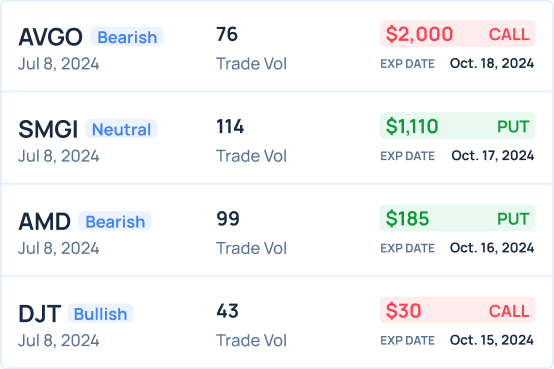Click the Oct. 16, 2024 expiration date

[x=492, y=248]
